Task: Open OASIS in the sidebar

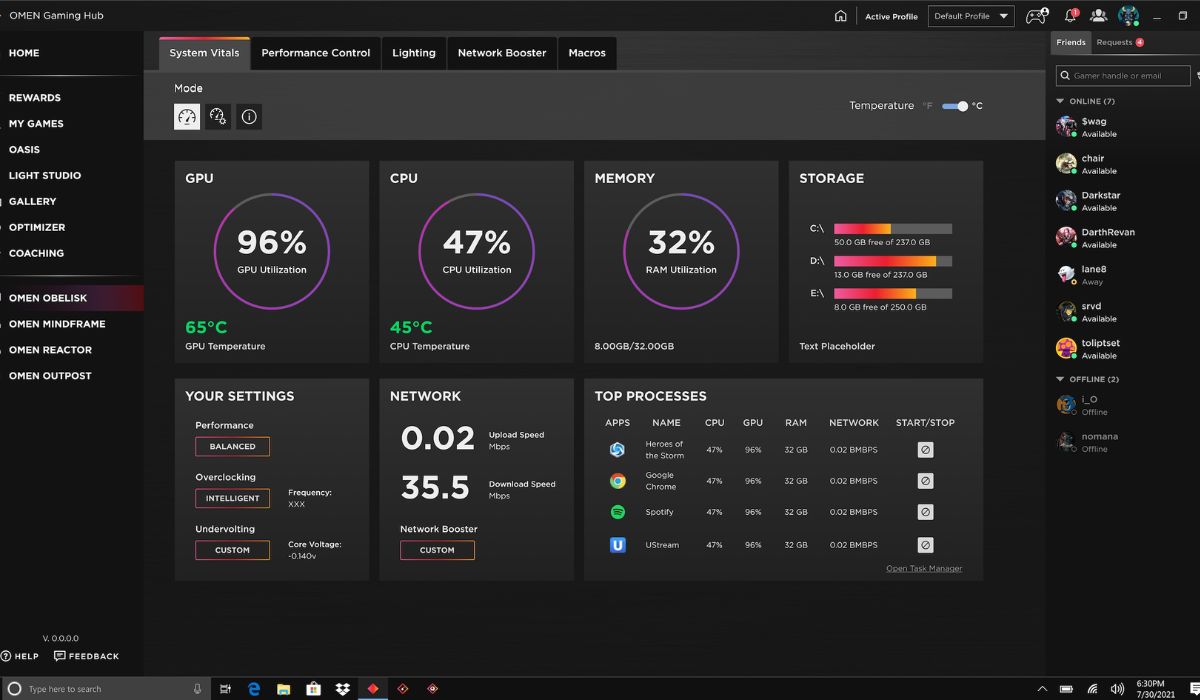Action: tap(24, 150)
